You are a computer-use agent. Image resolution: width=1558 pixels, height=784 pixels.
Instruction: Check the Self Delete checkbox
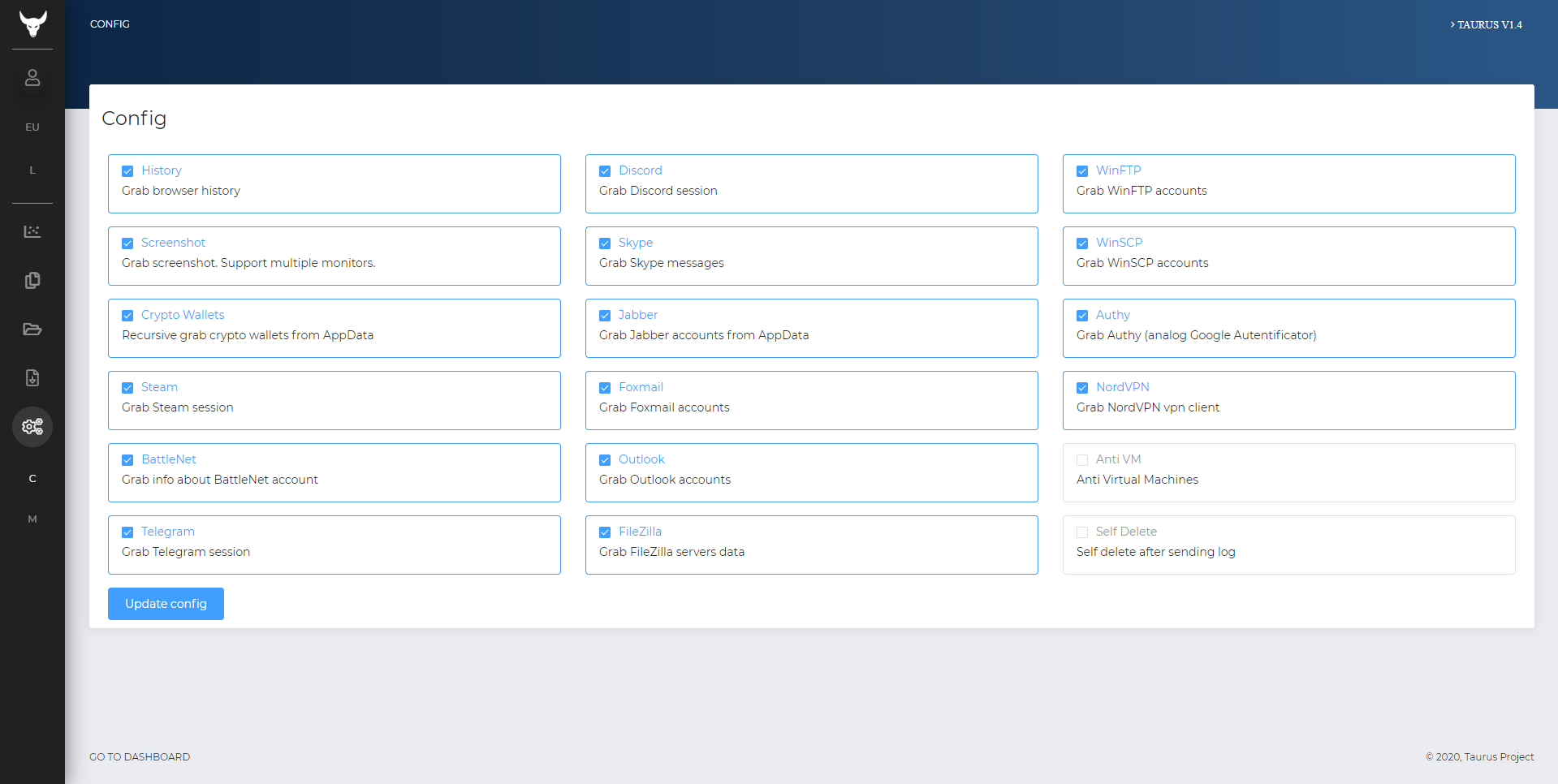[1082, 532]
